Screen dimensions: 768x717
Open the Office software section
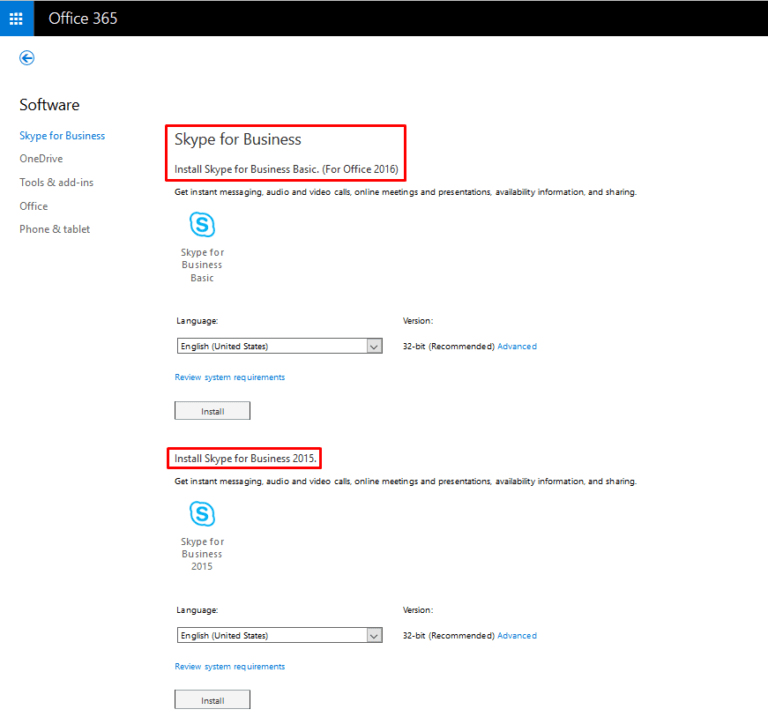click(x=34, y=206)
